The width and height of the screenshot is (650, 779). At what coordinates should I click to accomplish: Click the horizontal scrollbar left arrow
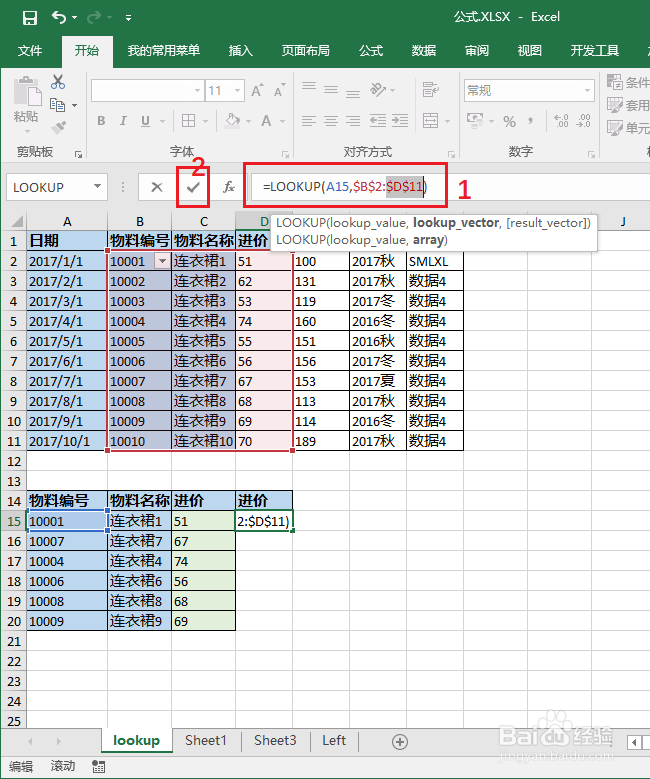pyautogui.click(x=634, y=742)
